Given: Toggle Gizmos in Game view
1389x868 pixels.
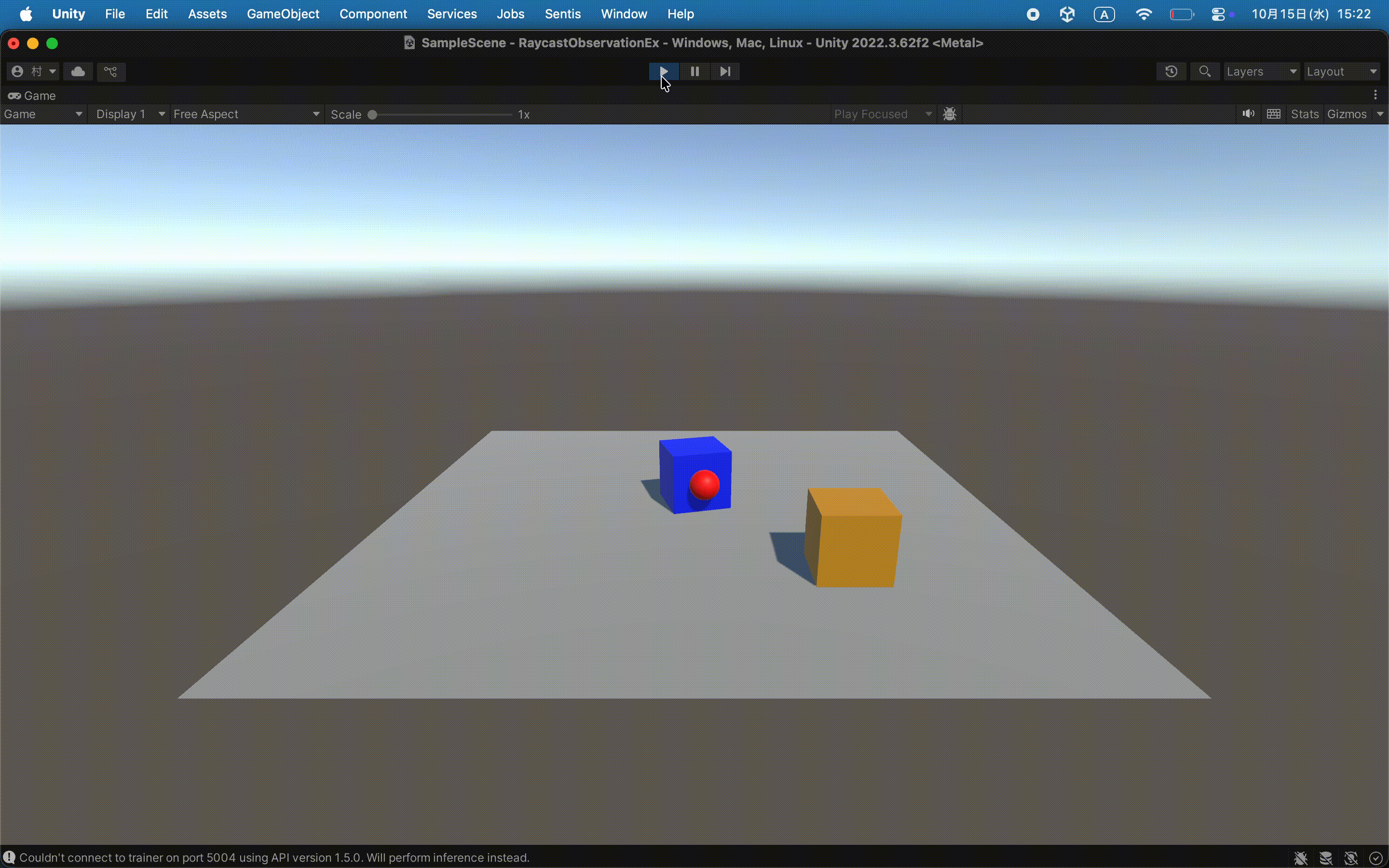Looking at the screenshot, I should pos(1347,114).
